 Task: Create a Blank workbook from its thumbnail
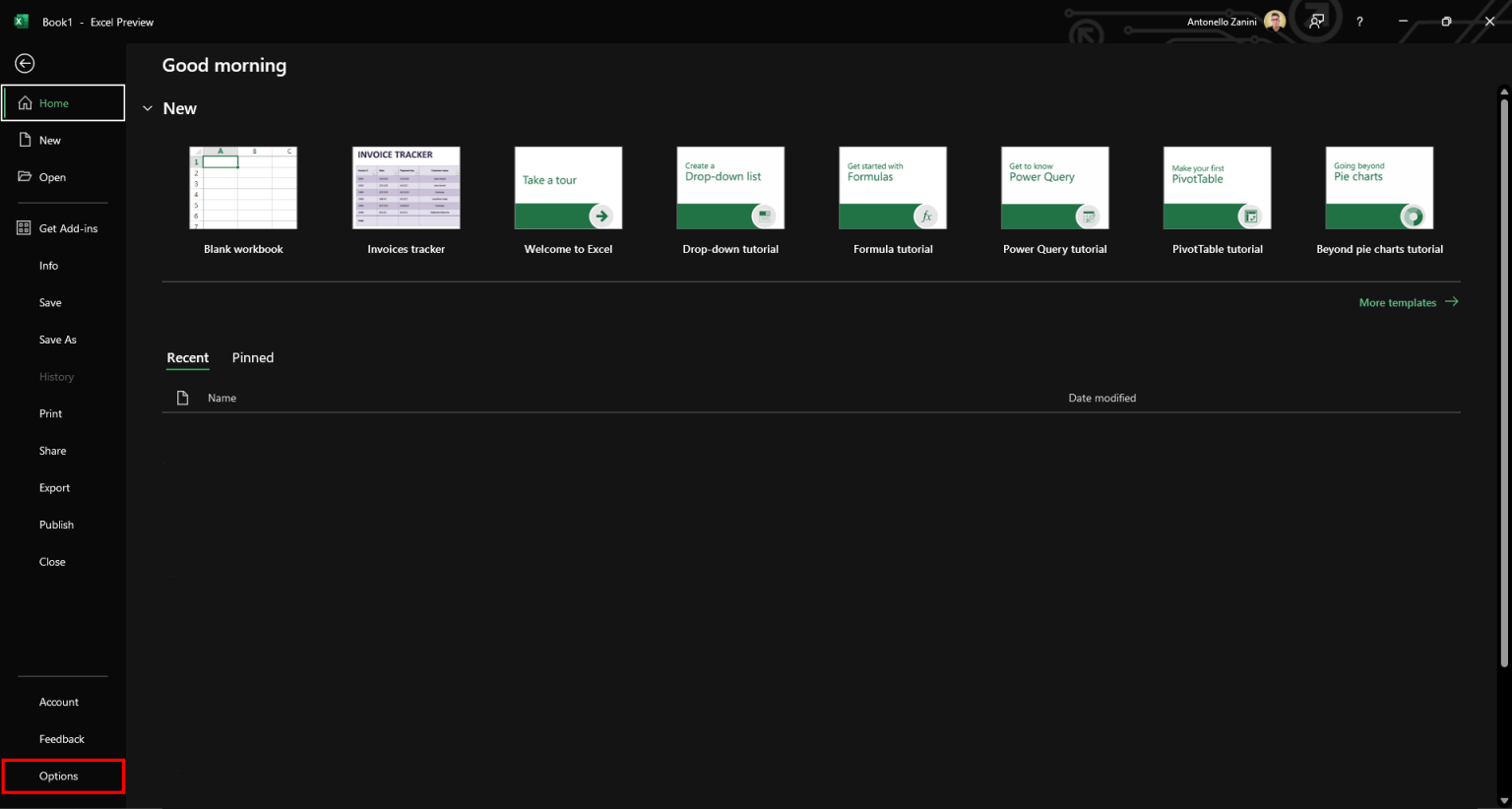pyautogui.click(x=243, y=187)
